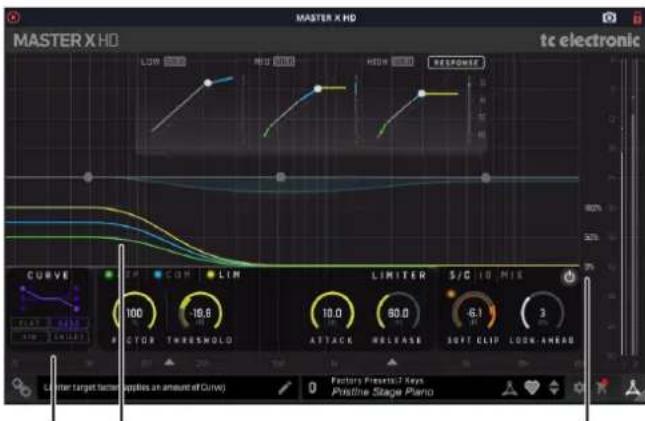Click the Attack knob showing 10.0
The height and width of the screenshot is (421, 645).
pos(332,314)
